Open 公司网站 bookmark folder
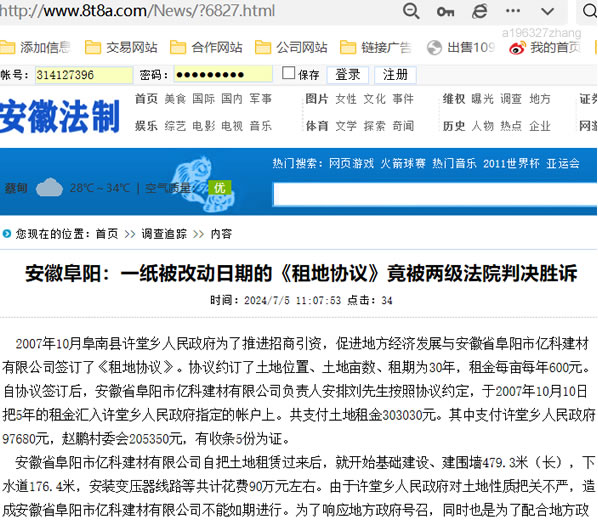Image resolution: width=598 pixels, height=520 pixels. coord(291,47)
